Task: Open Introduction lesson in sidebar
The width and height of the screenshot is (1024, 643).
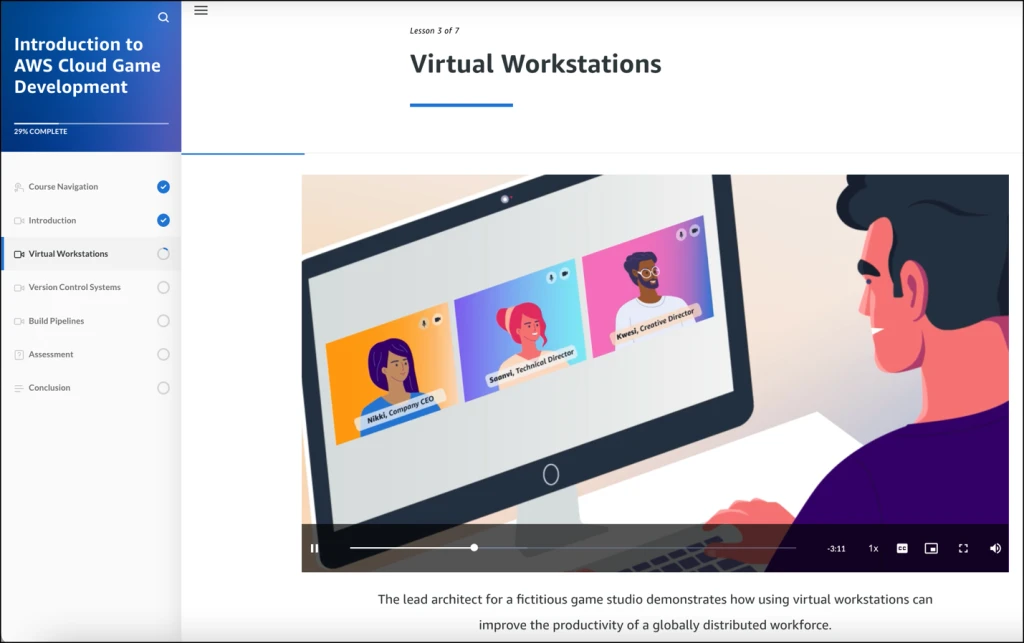Action: 91,221
